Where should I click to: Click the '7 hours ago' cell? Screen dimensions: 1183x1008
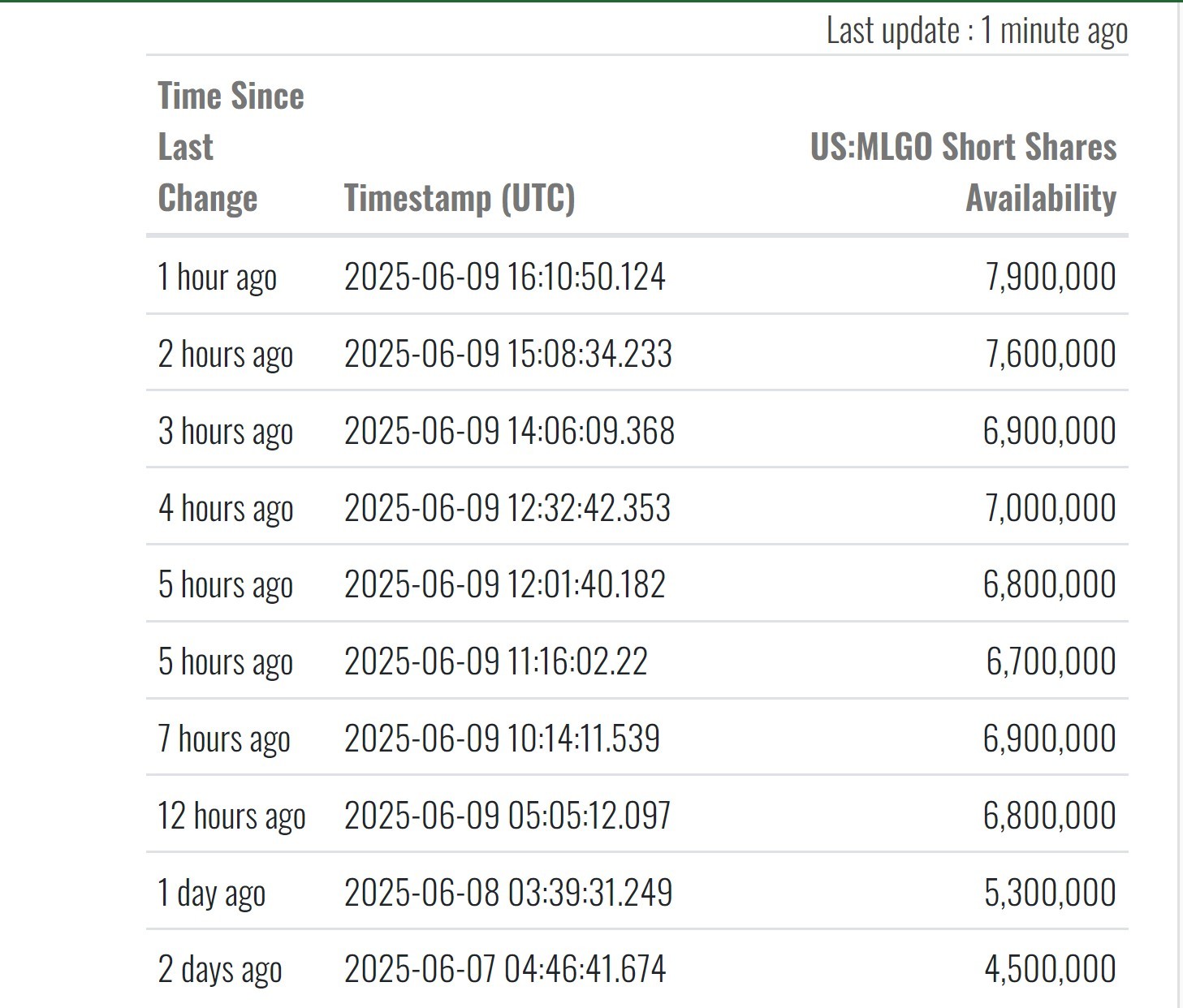(x=224, y=739)
